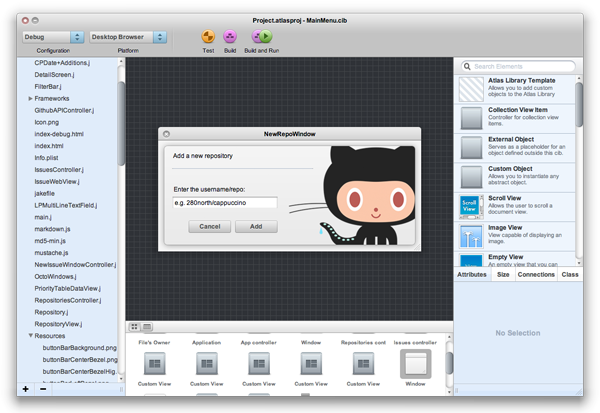
Task: Select buttonBarBackground.png resource
Action: tap(80, 348)
